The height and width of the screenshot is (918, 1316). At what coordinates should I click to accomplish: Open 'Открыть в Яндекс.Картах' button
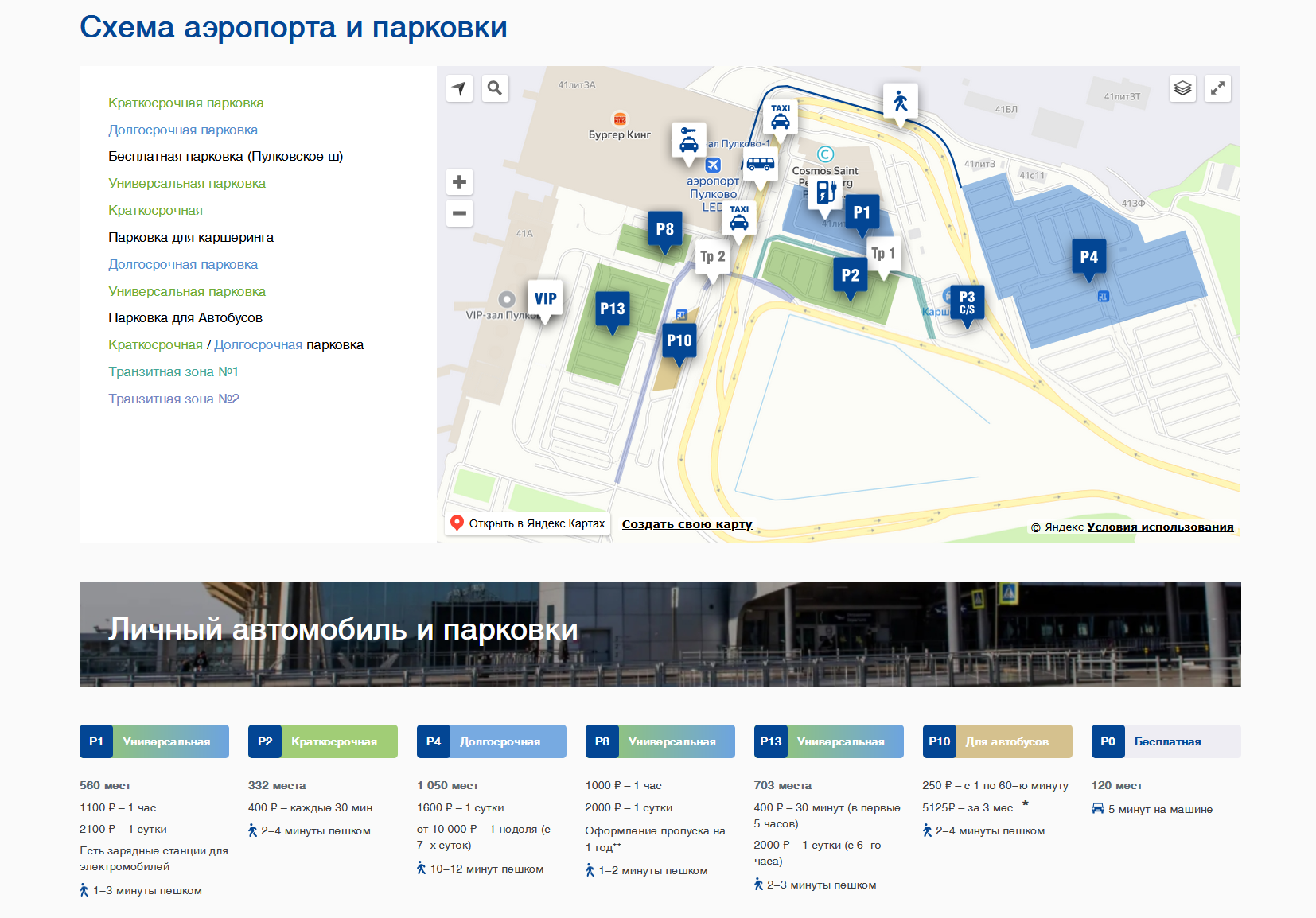(x=528, y=523)
